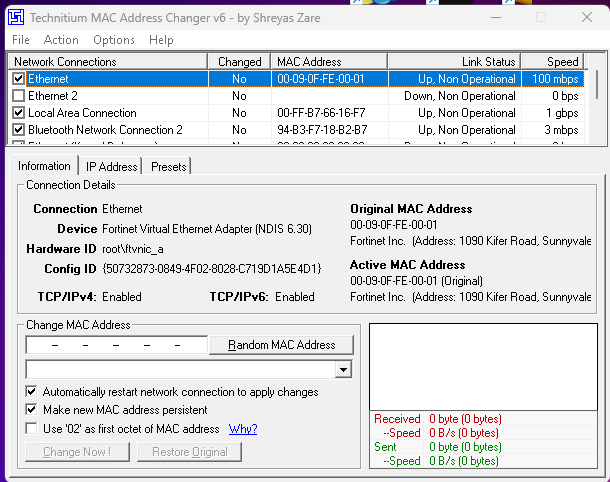
Task: Open the Options menu
Action: (x=114, y=40)
